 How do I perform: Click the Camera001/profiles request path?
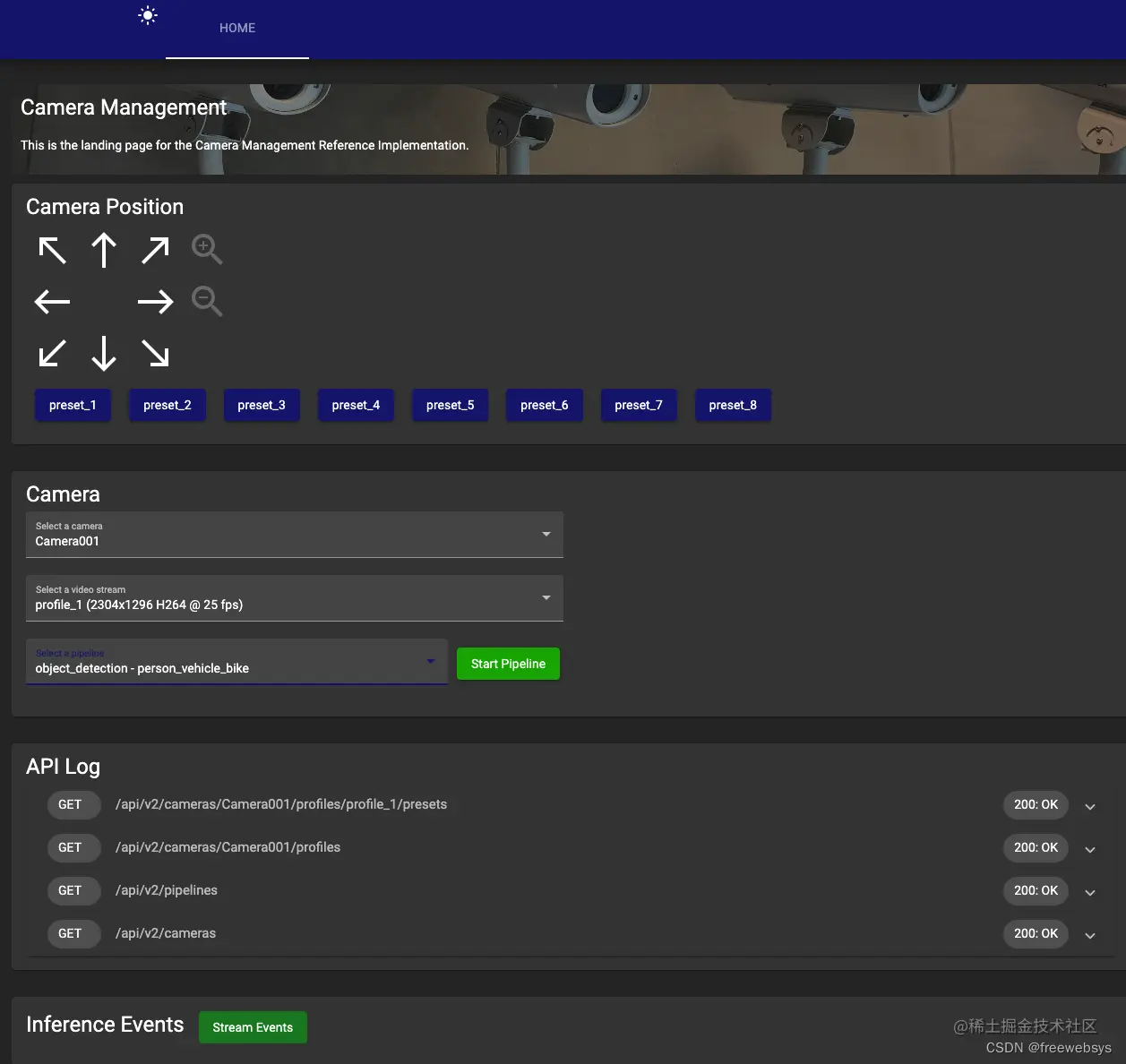pyautogui.click(x=228, y=847)
